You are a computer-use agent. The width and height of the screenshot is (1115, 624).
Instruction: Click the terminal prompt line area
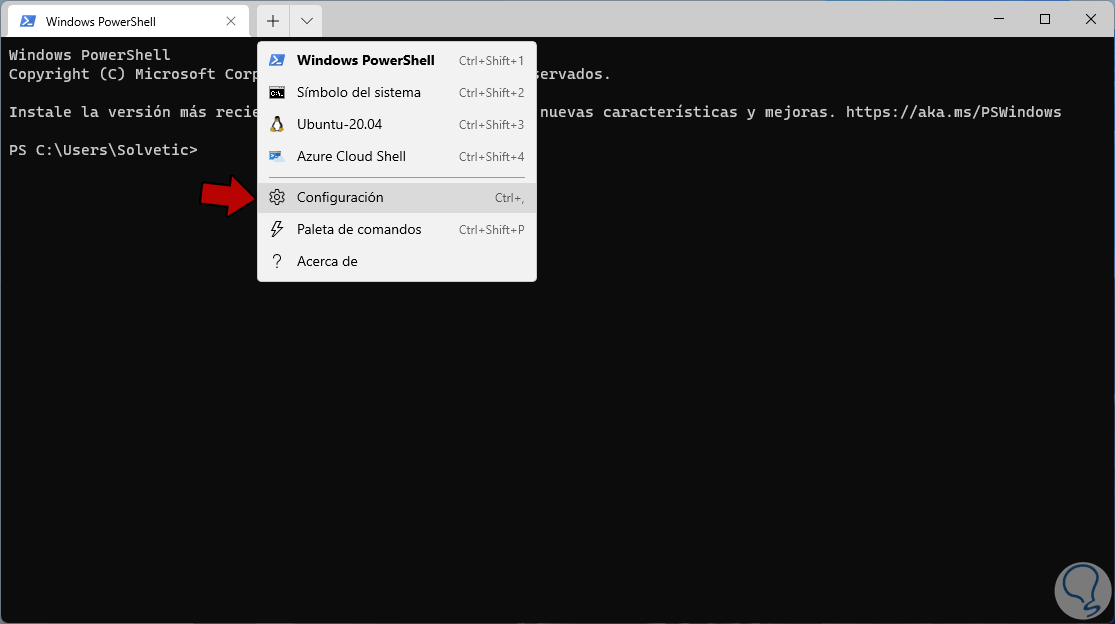tap(104, 150)
